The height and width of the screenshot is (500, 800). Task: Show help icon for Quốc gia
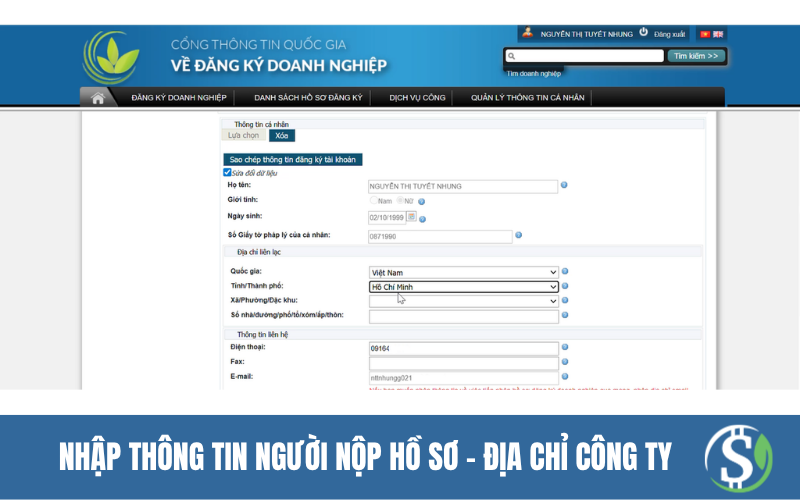[x=565, y=271]
